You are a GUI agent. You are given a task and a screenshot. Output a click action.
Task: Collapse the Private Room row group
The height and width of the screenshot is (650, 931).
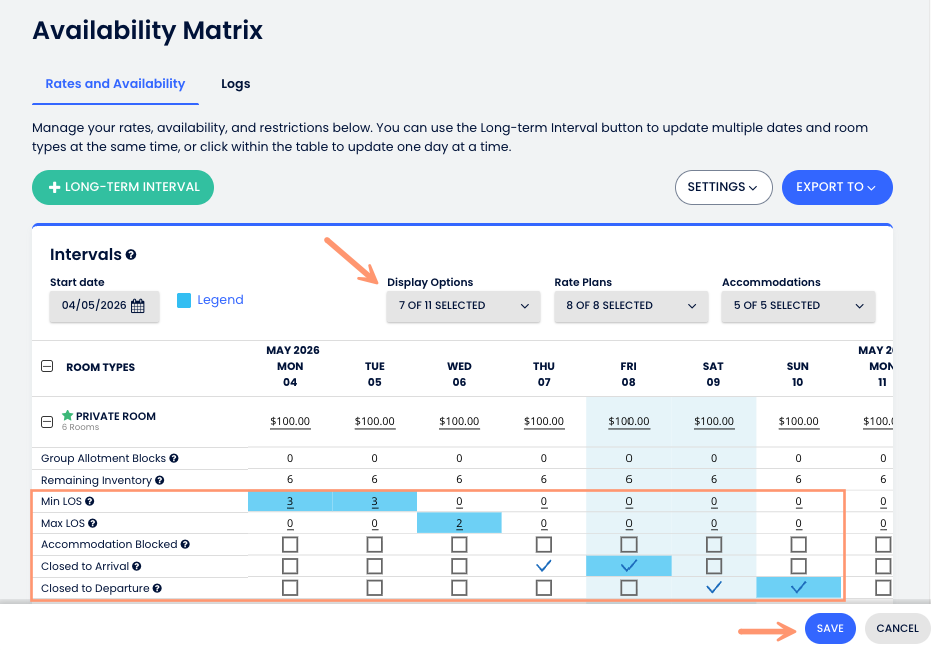(47, 421)
